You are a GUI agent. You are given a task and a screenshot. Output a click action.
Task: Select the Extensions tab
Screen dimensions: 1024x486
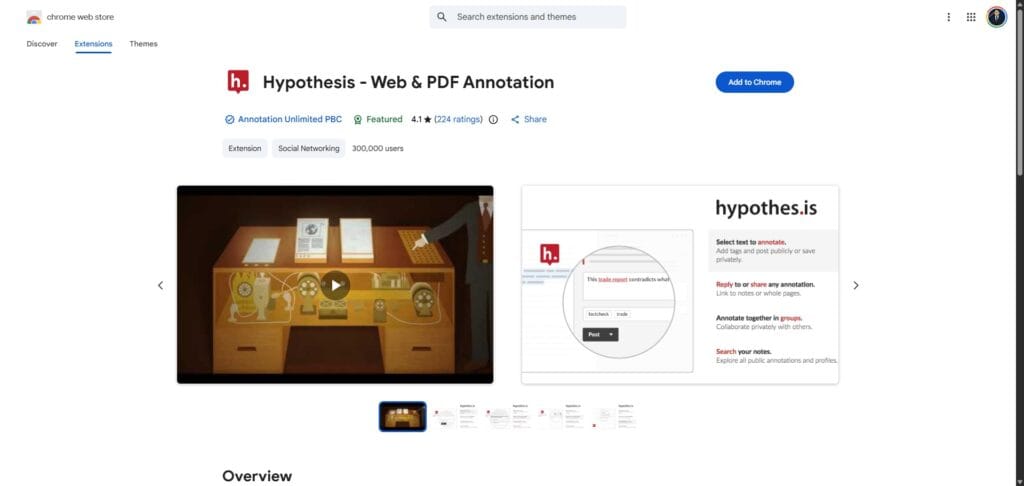[93, 44]
